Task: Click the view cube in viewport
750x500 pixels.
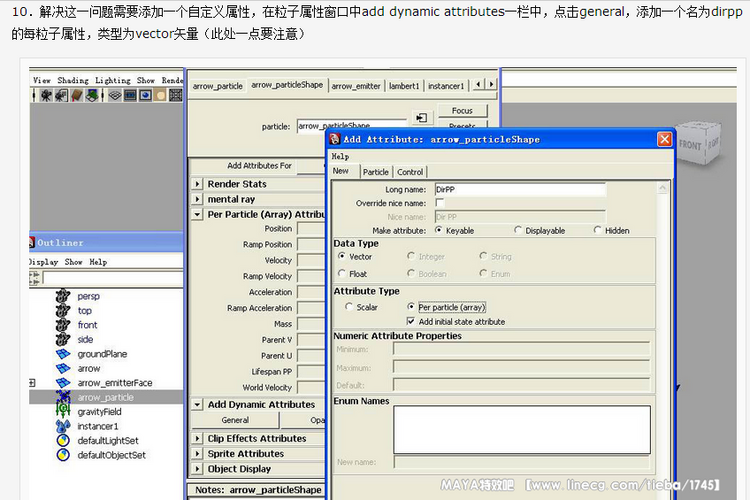Action: 699,143
